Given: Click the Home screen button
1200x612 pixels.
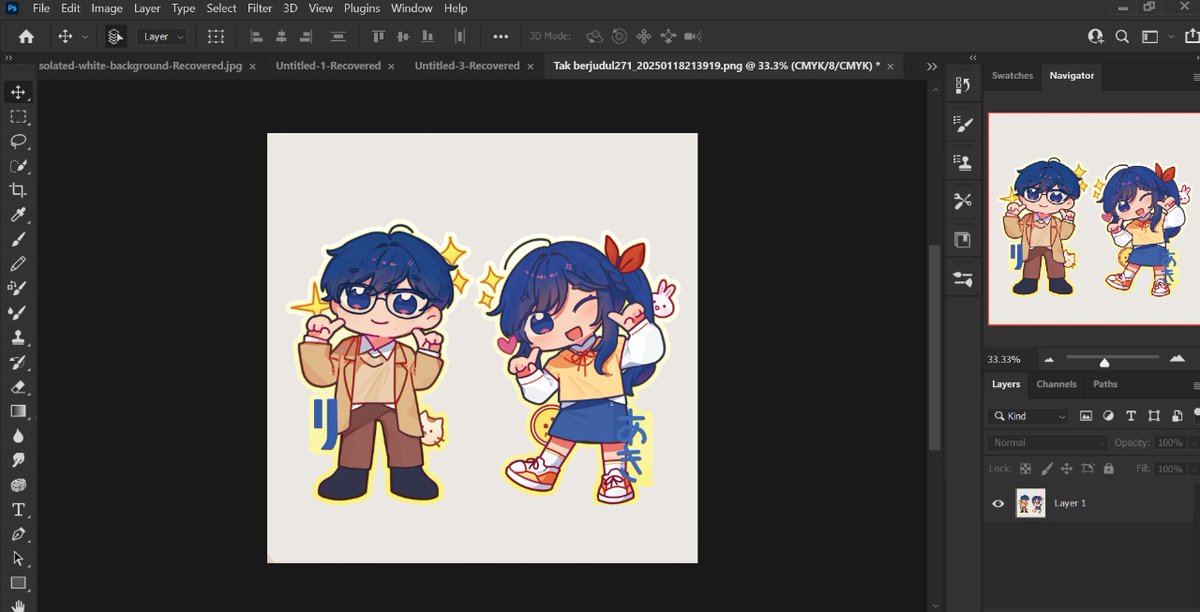Looking at the screenshot, I should [x=24, y=36].
